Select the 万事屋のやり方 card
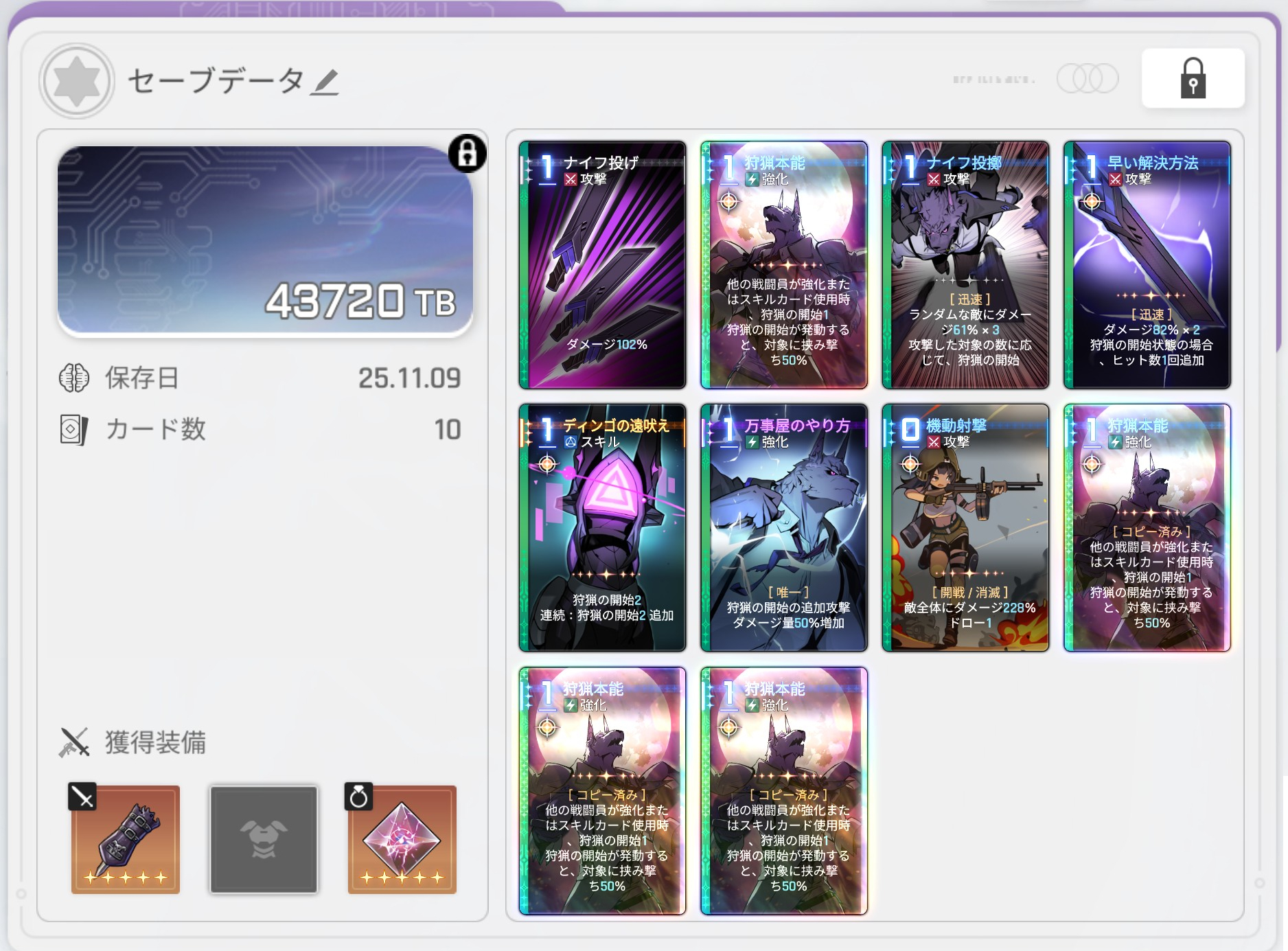This screenshot has height=951, width=1288. click(x=784, y=527)
